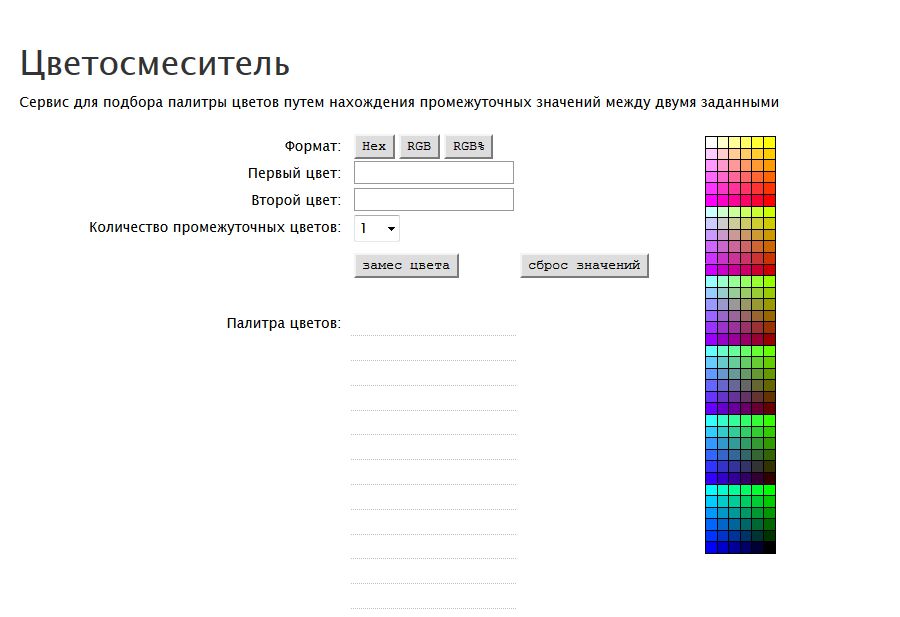Click the Палитра цветов label
The height and width of the screenshot is (617, 900).
pyautogui.click(x=284, y=323)
